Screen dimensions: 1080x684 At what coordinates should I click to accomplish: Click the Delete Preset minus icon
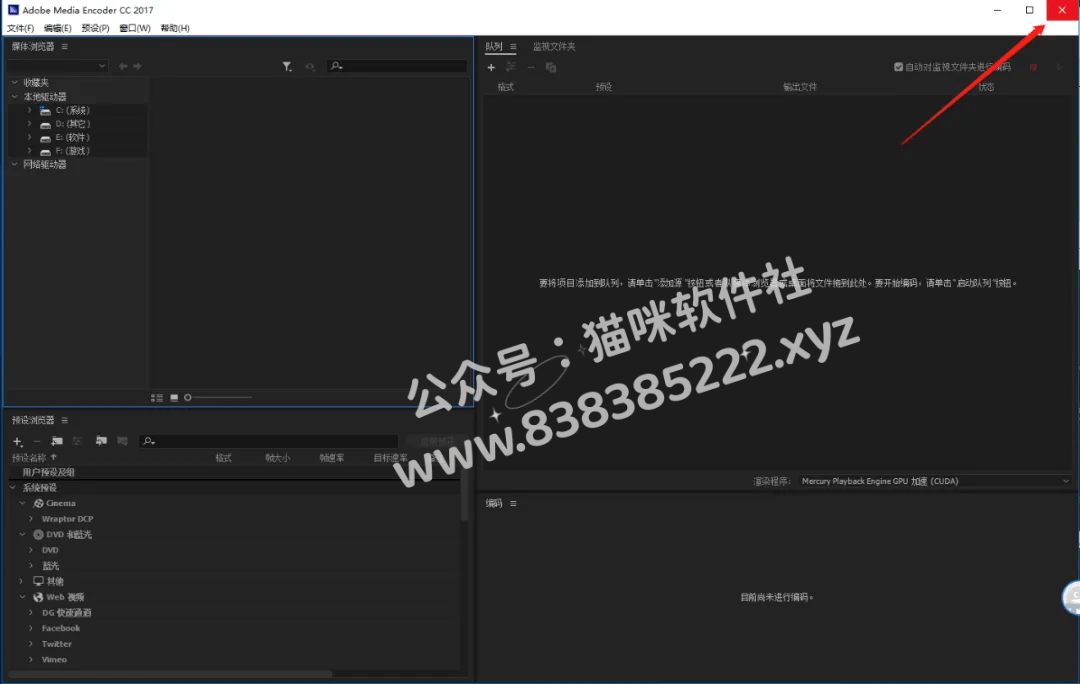coord(37,442)
